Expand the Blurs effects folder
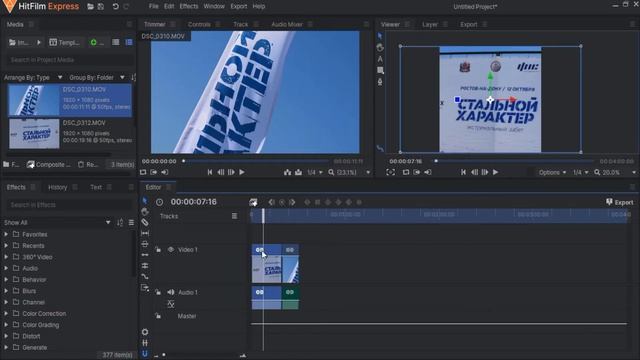640x360 pixels. tap(6, 291)
